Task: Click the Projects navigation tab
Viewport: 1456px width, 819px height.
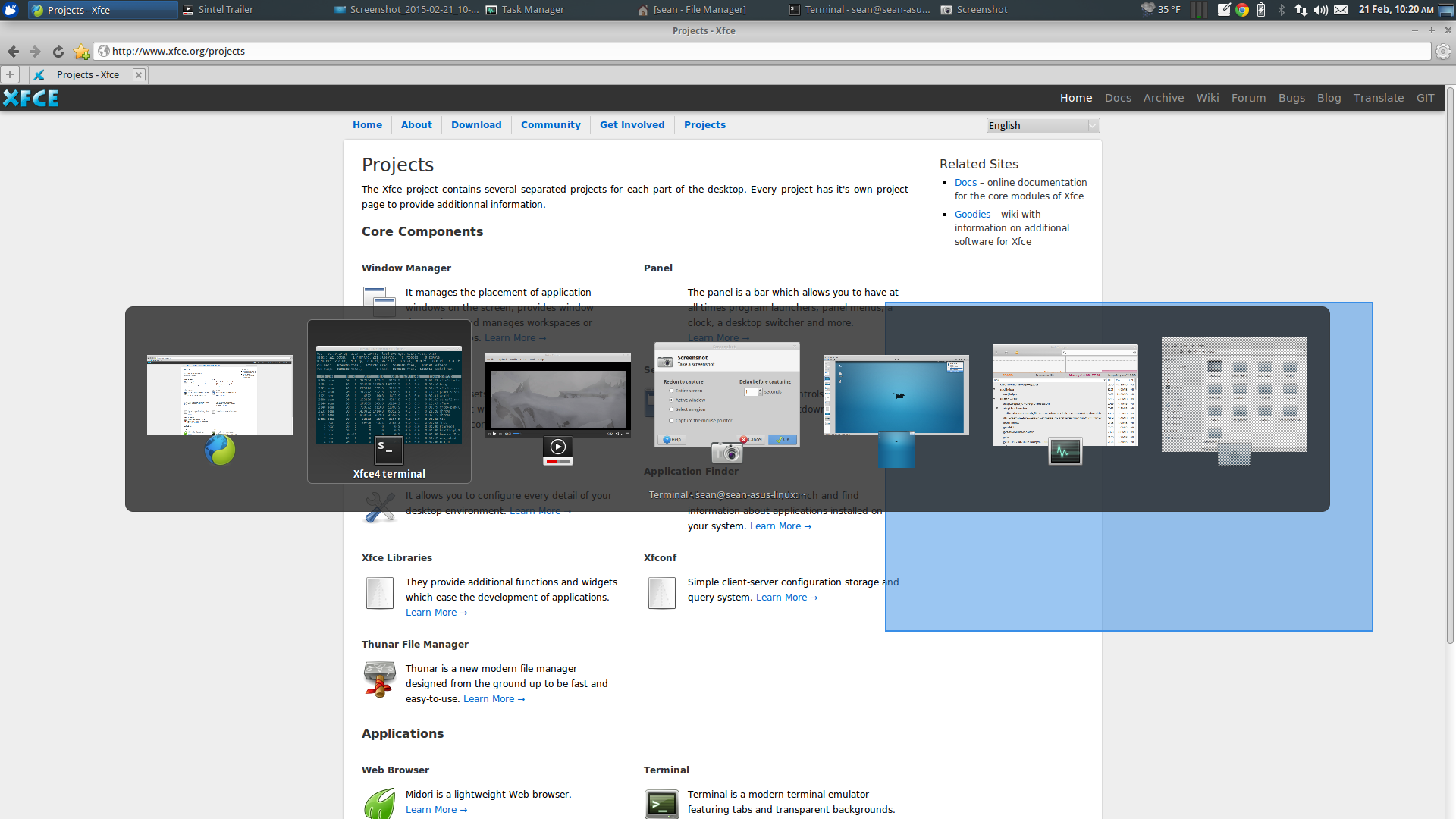Action: point(705,125)
